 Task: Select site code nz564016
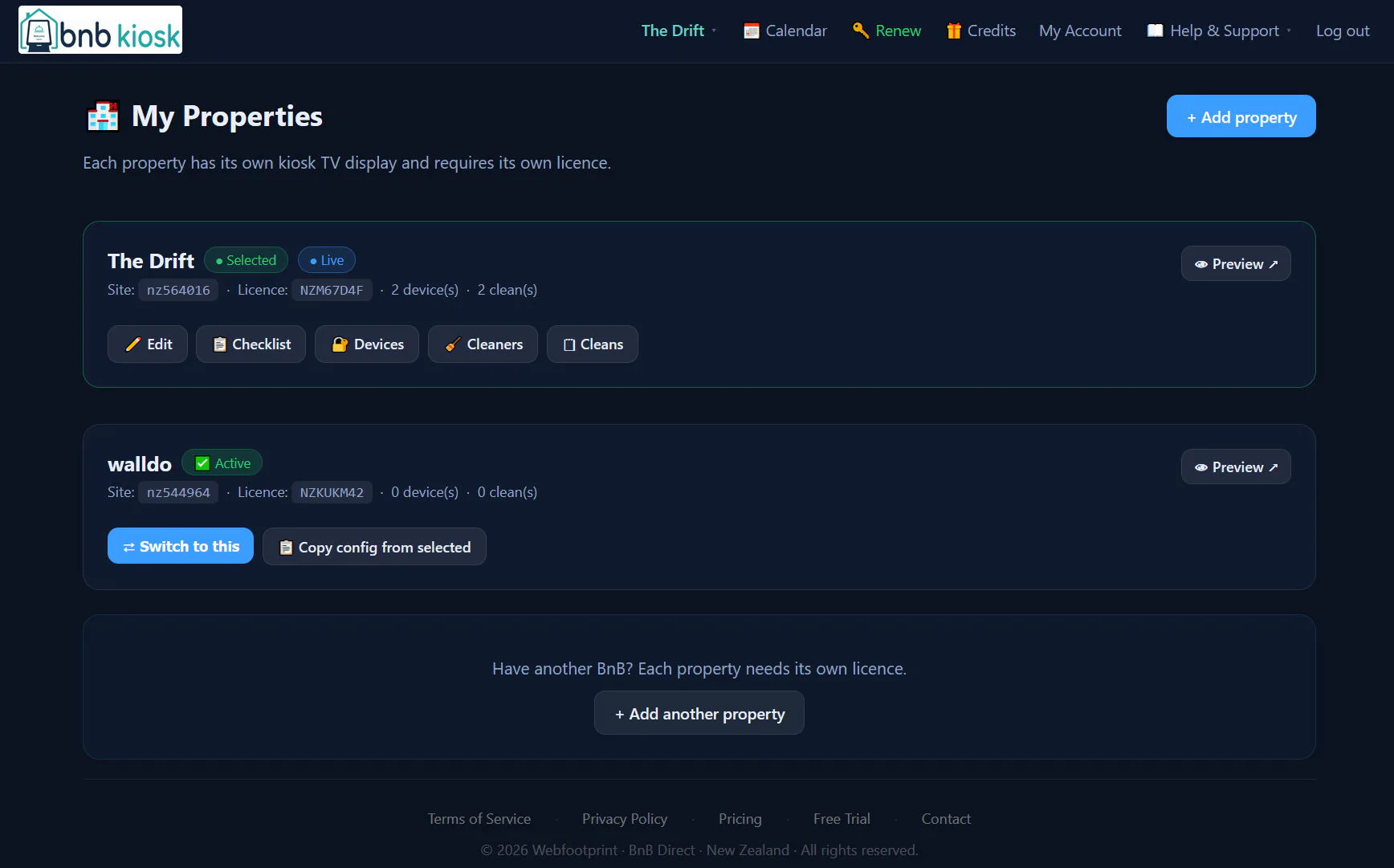coord(178,290)
